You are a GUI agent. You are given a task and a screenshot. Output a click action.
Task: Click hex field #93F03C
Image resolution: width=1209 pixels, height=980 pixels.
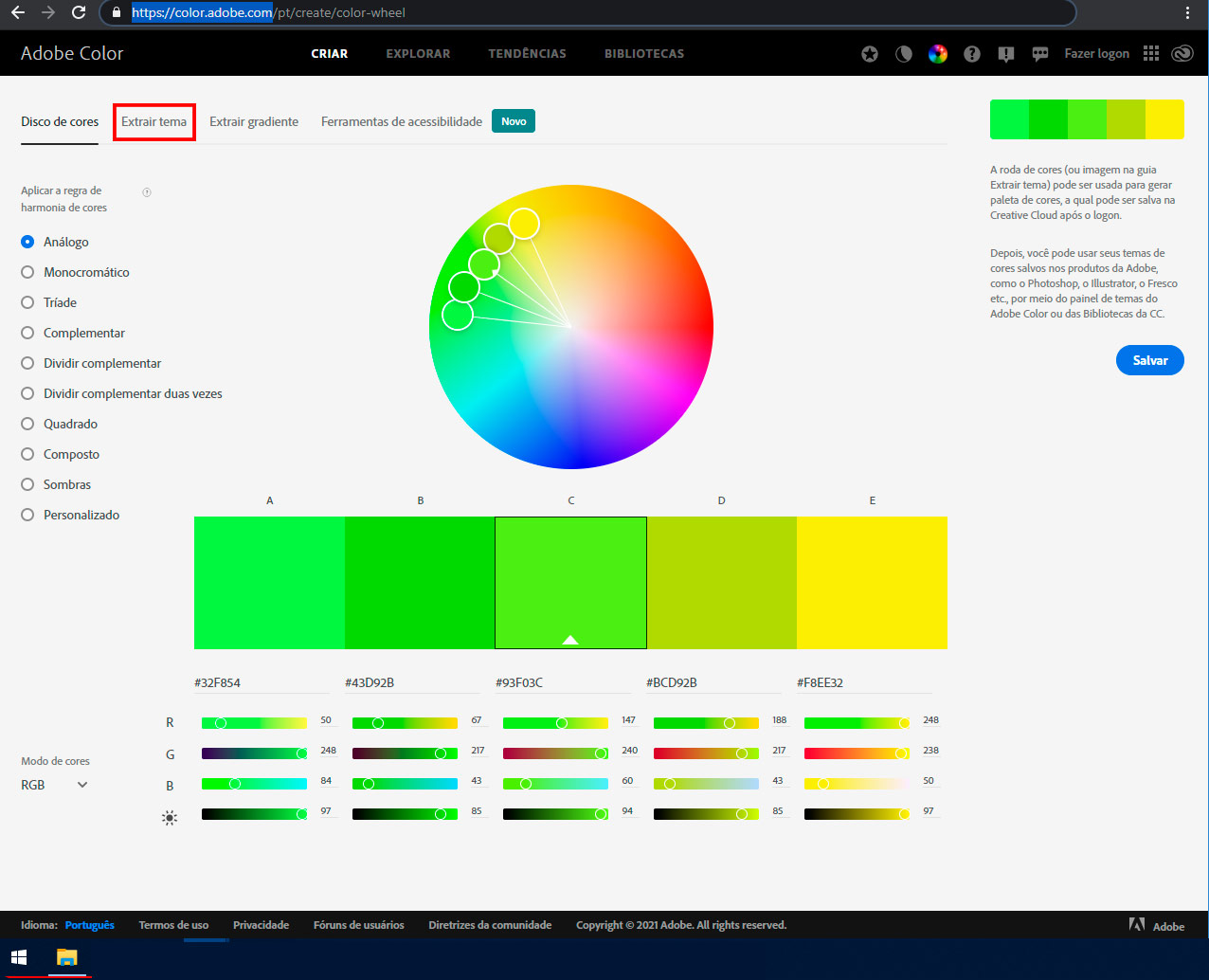tap(563, 682)
